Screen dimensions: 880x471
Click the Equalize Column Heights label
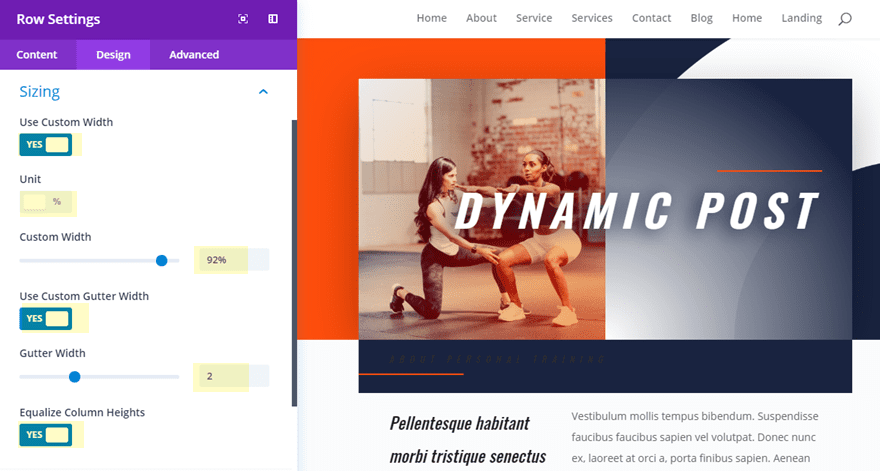tap(82, 412)
